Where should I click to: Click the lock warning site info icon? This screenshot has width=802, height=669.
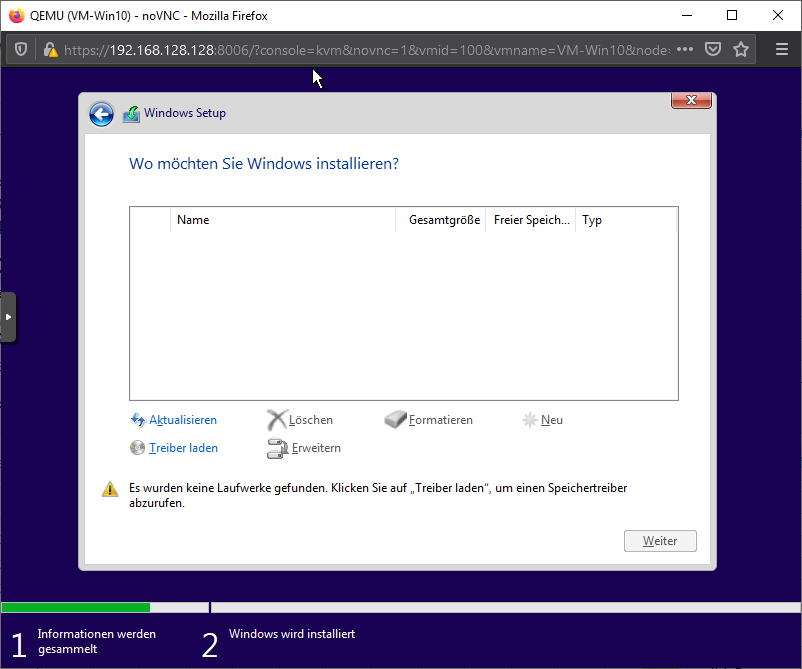(x=50, y=50)
